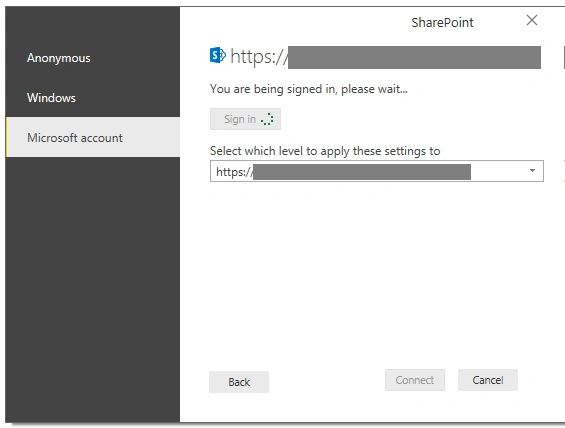The width and height of the screenshot is (565, 428).
Task: Click the Sign in button
Action: (245, 119)
